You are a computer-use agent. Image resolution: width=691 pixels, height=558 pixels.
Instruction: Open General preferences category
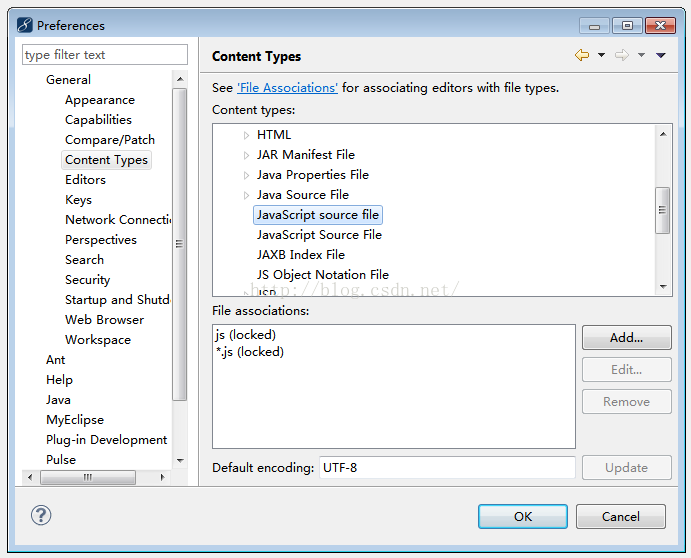68,80
